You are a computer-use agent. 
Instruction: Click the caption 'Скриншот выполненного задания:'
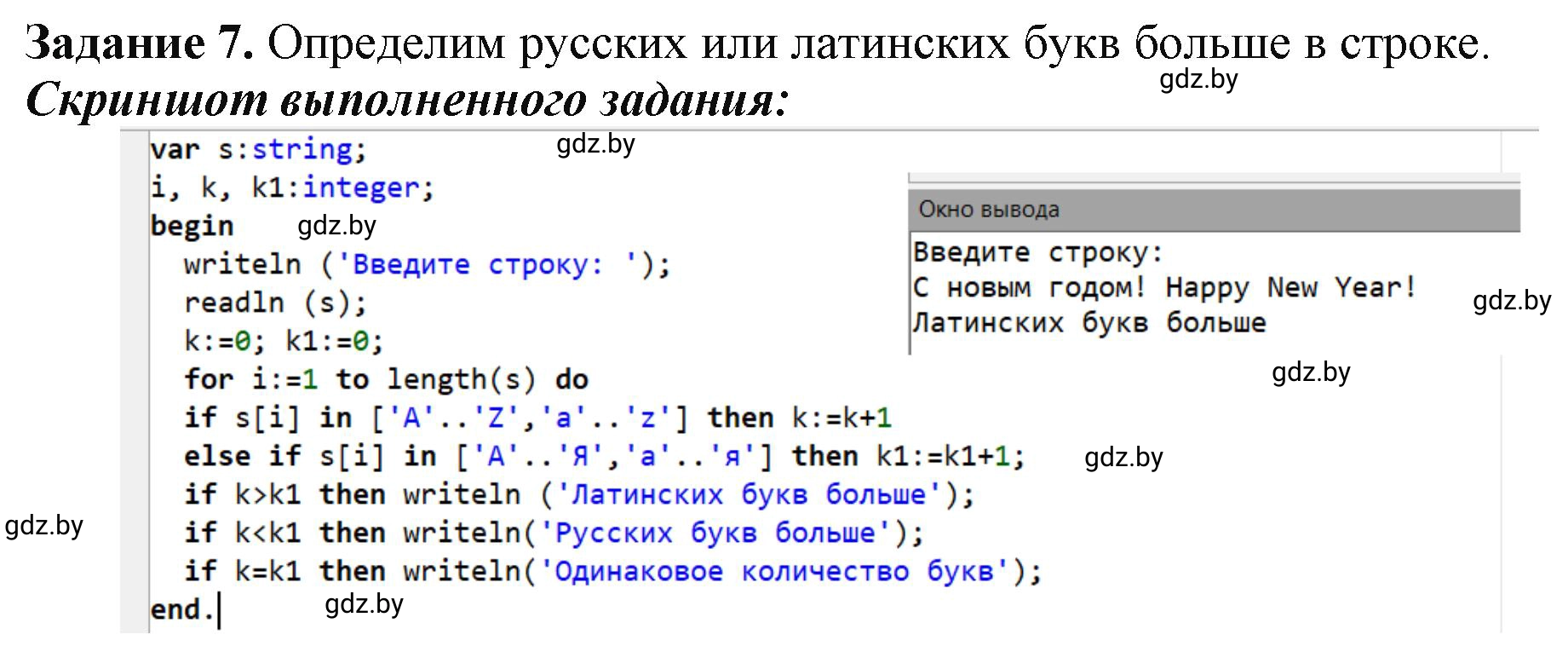coord(407,99)
